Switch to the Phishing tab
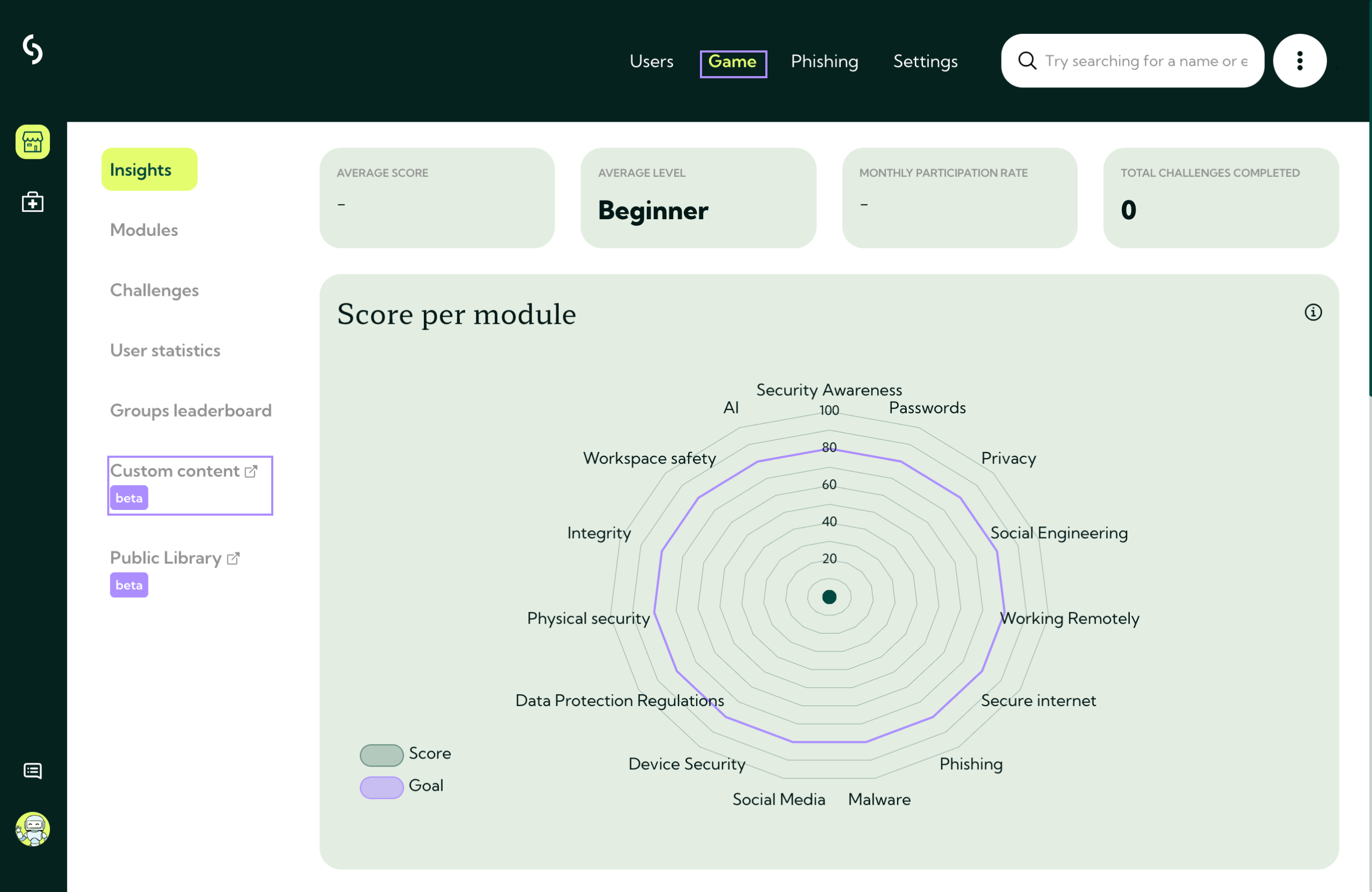This screenshot has width=1372, height=892. coord(824,61)
